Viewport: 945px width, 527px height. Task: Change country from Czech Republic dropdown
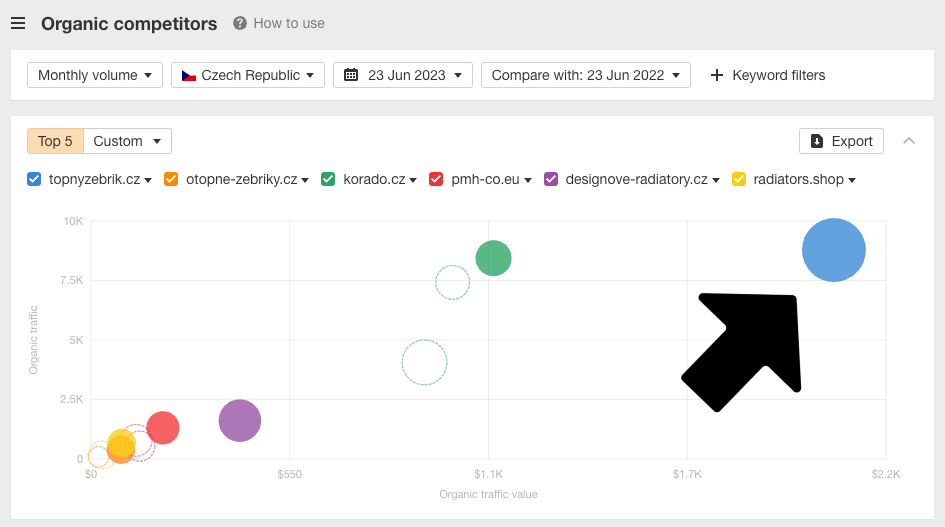(x=248, y=75)
